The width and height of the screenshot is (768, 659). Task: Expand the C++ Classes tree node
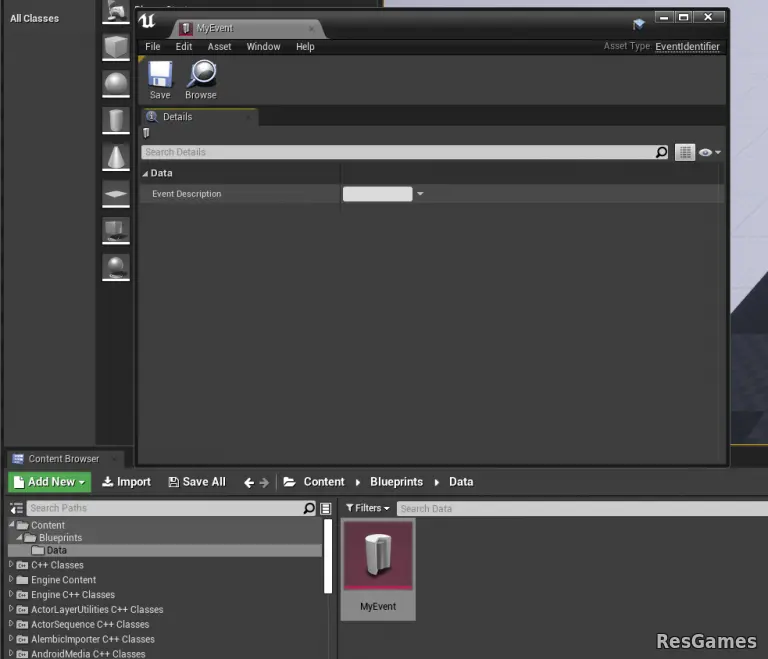click(11, 564)
